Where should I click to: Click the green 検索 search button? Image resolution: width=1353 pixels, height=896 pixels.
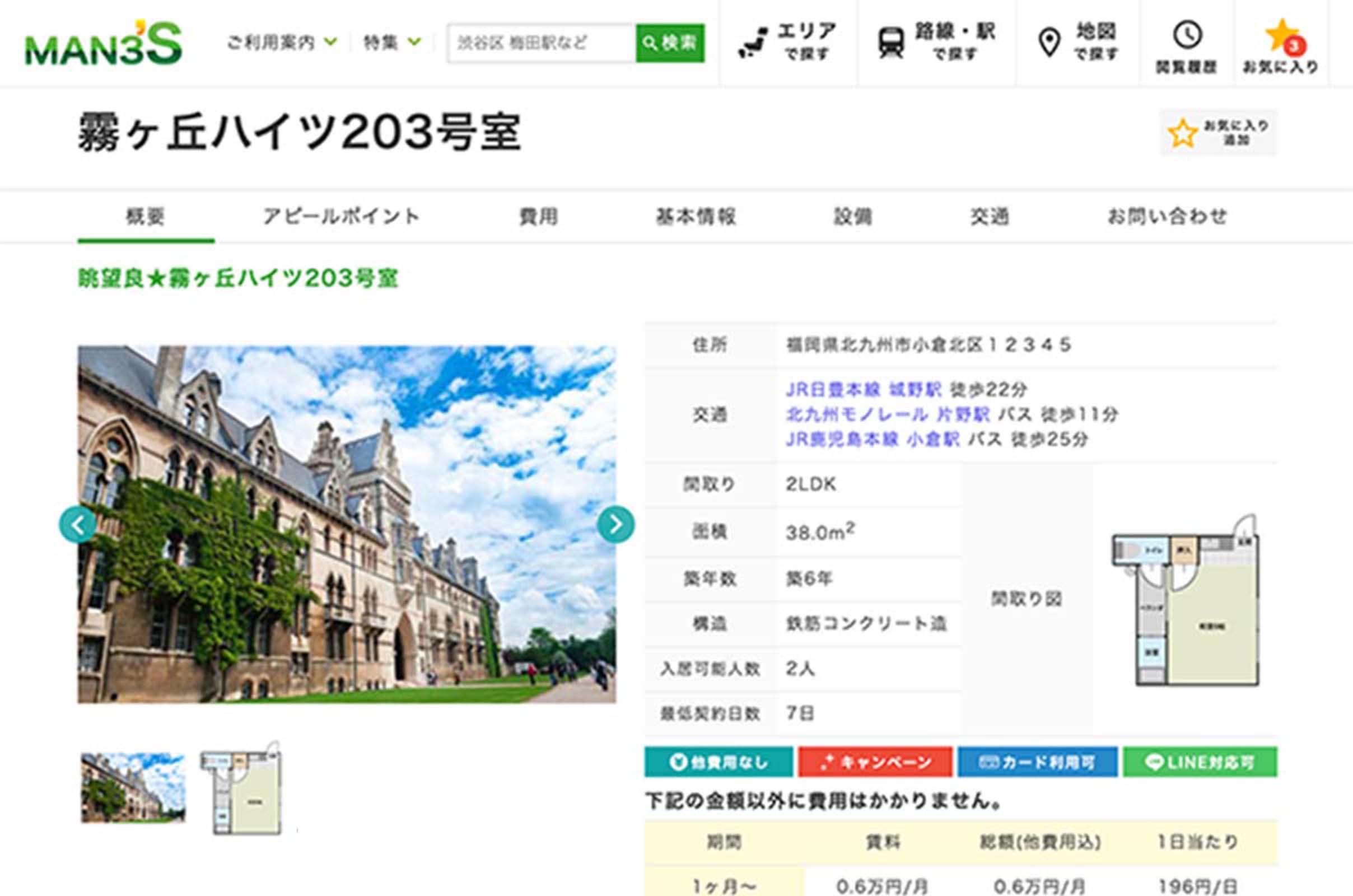(670, 43)
